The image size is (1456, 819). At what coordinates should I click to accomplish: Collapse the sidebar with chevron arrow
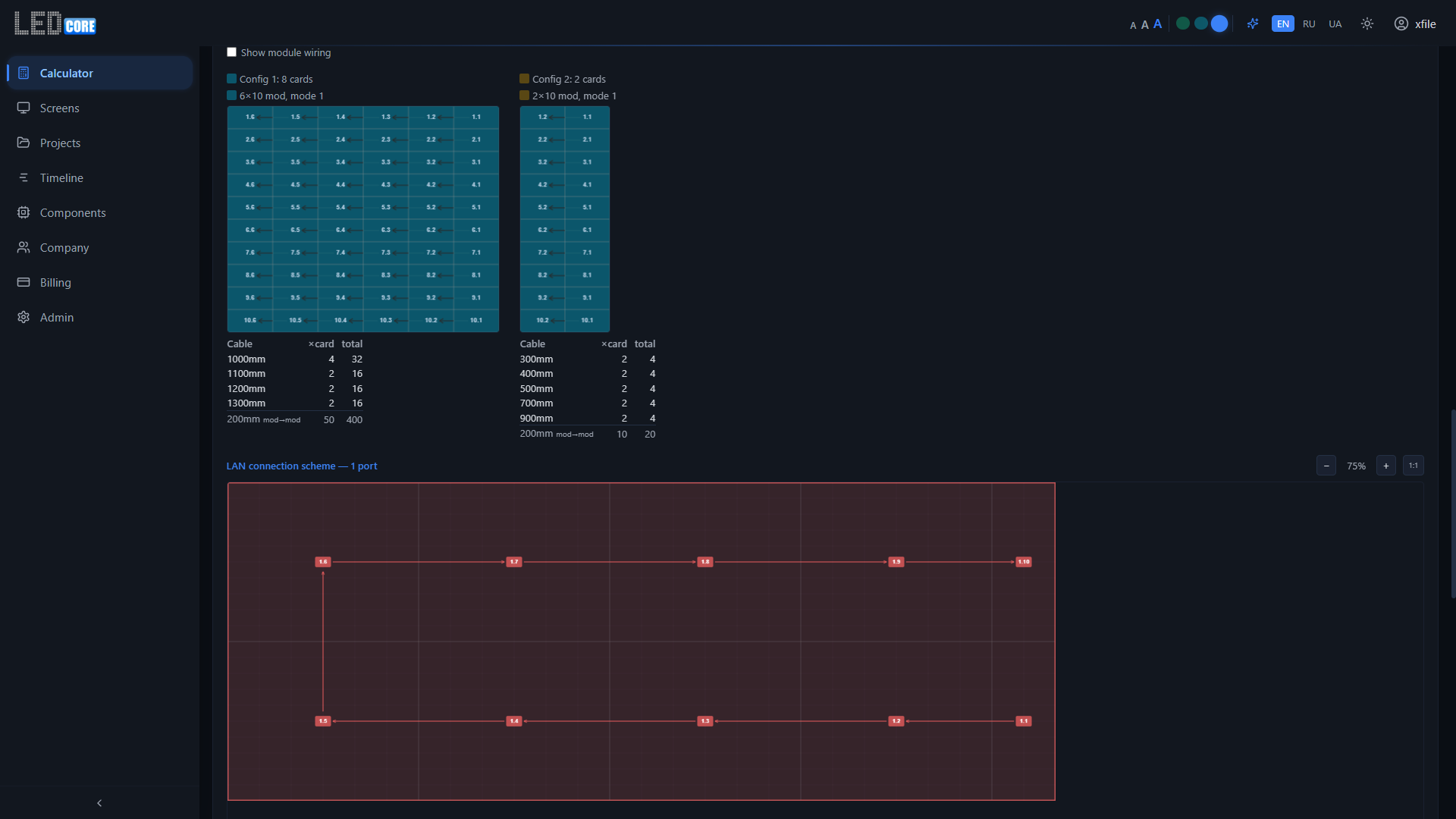[x=99, y=803]
